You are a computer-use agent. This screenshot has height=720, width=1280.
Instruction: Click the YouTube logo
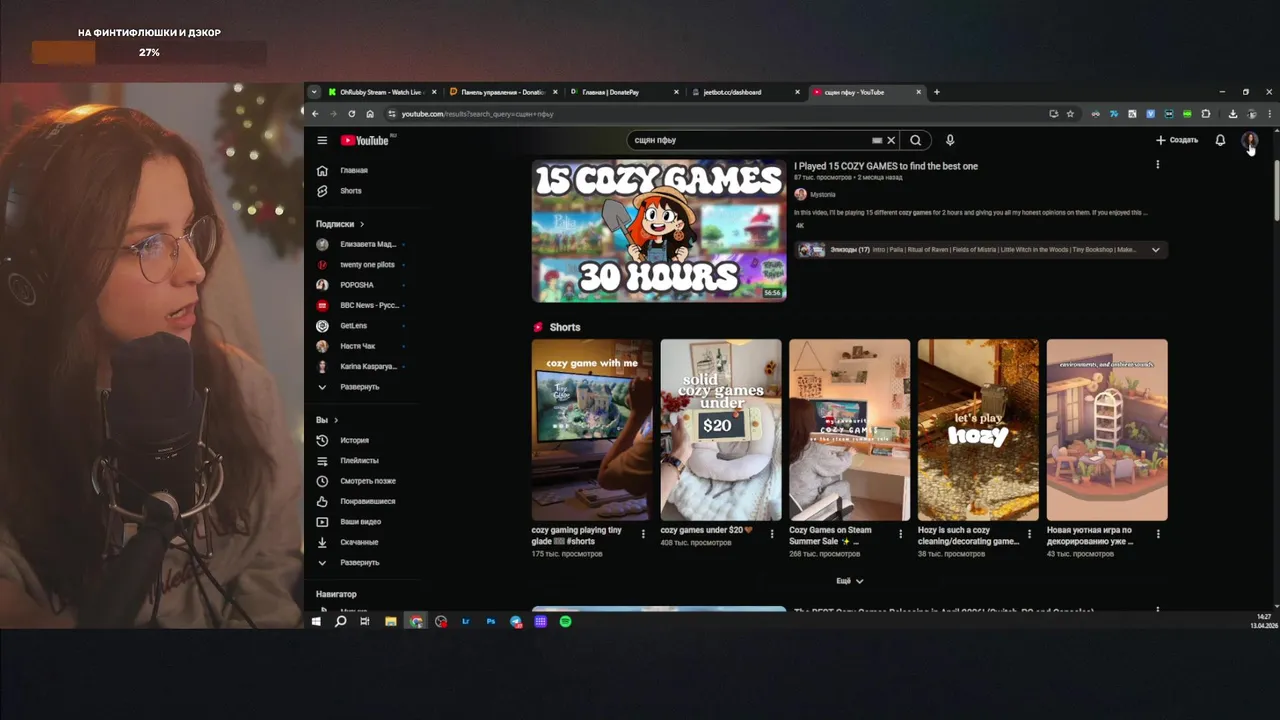[365, 140]
